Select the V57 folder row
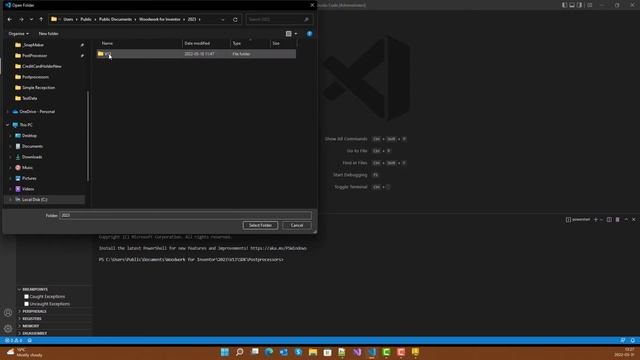640x360 pixels. click(x=196, y=54)
